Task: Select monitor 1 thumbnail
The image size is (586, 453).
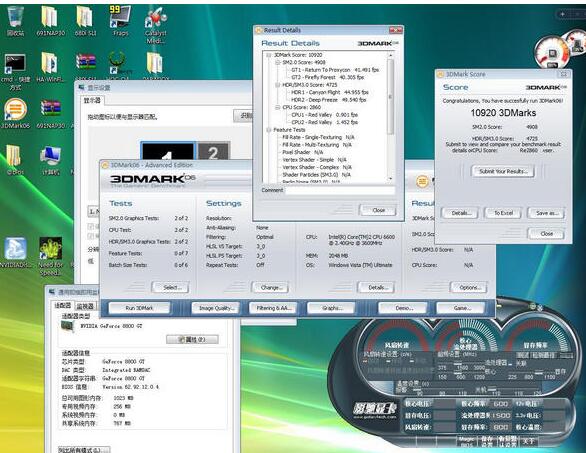Action: (168, 151)
